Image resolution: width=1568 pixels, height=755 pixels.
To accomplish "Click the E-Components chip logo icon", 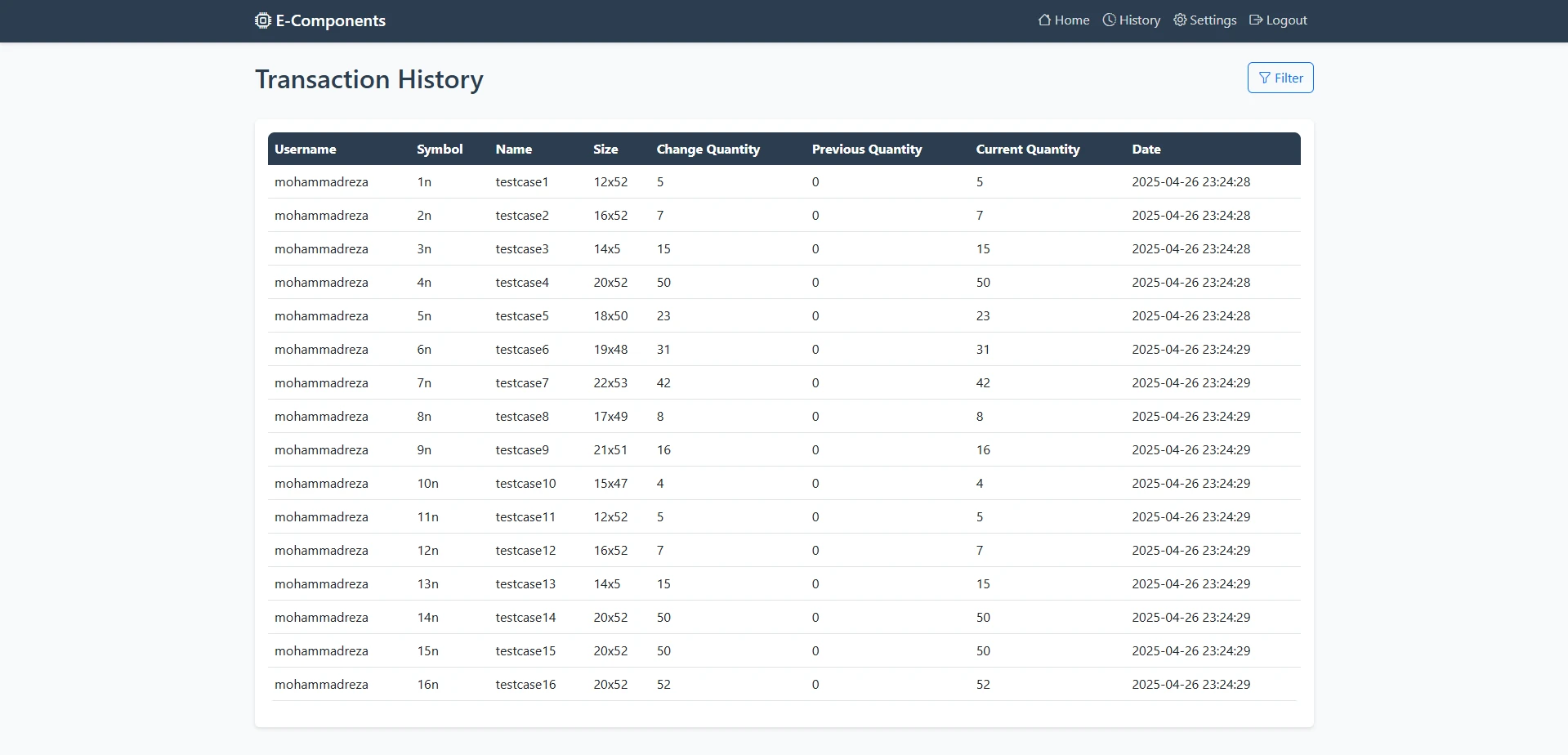I will (262, 20).
